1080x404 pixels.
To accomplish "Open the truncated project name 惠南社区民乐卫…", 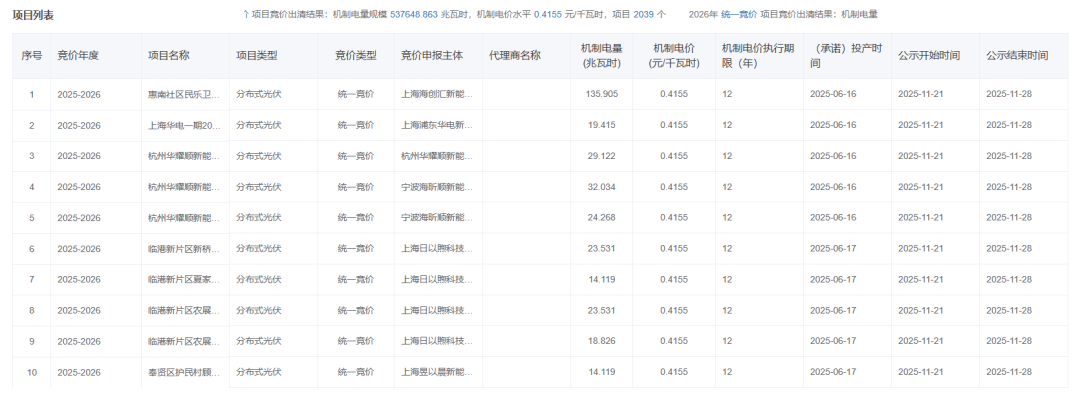I will 184,94.
